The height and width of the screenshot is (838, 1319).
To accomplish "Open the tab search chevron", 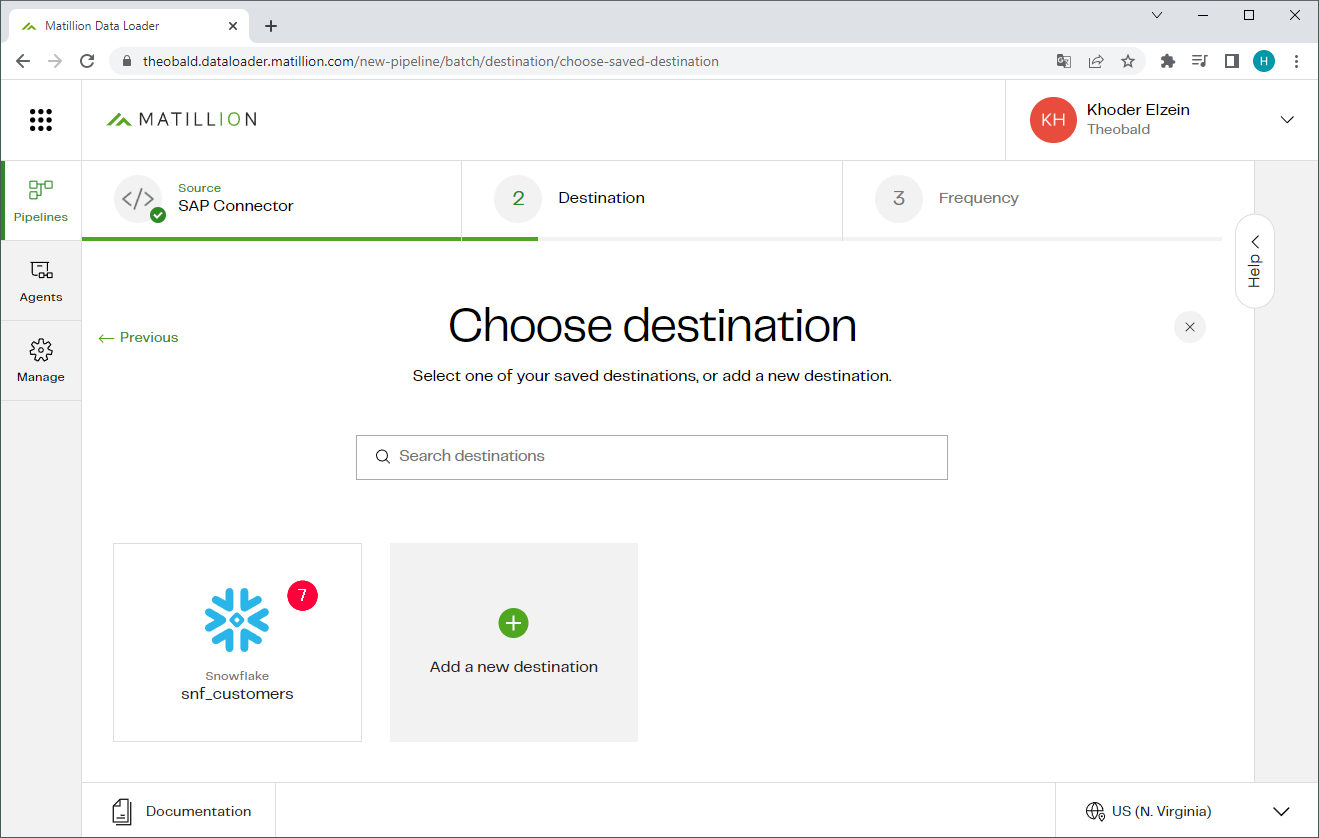I will tap(1157, 15).
